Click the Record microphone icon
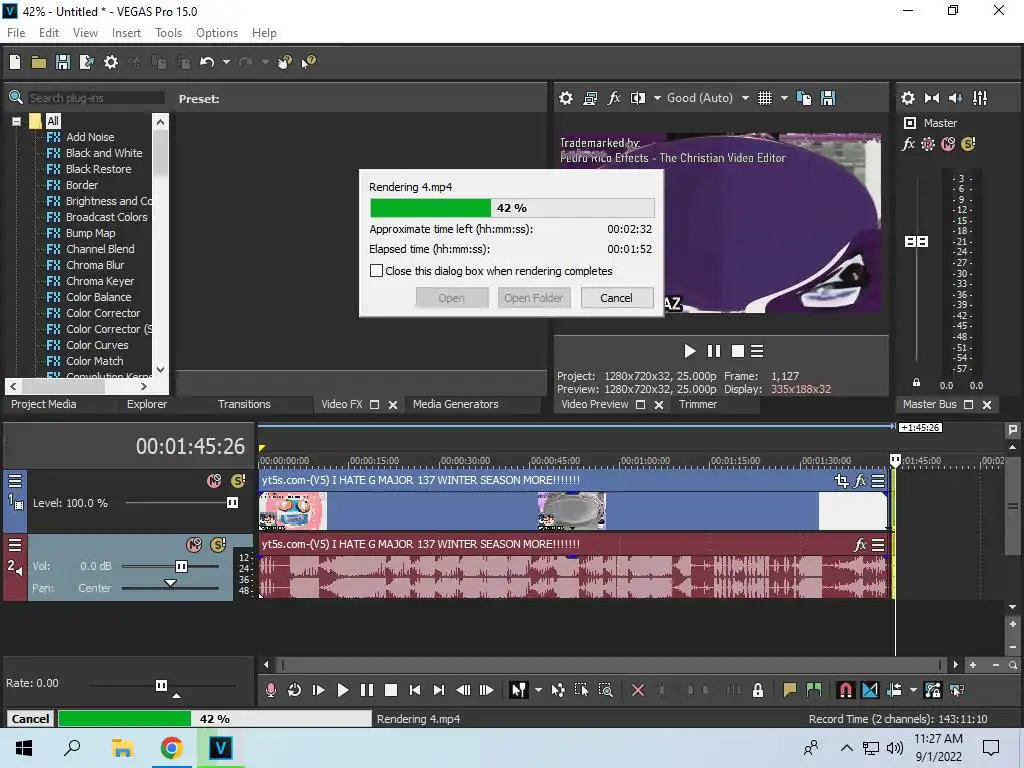 pyautogui.click(x=270, y=690)
